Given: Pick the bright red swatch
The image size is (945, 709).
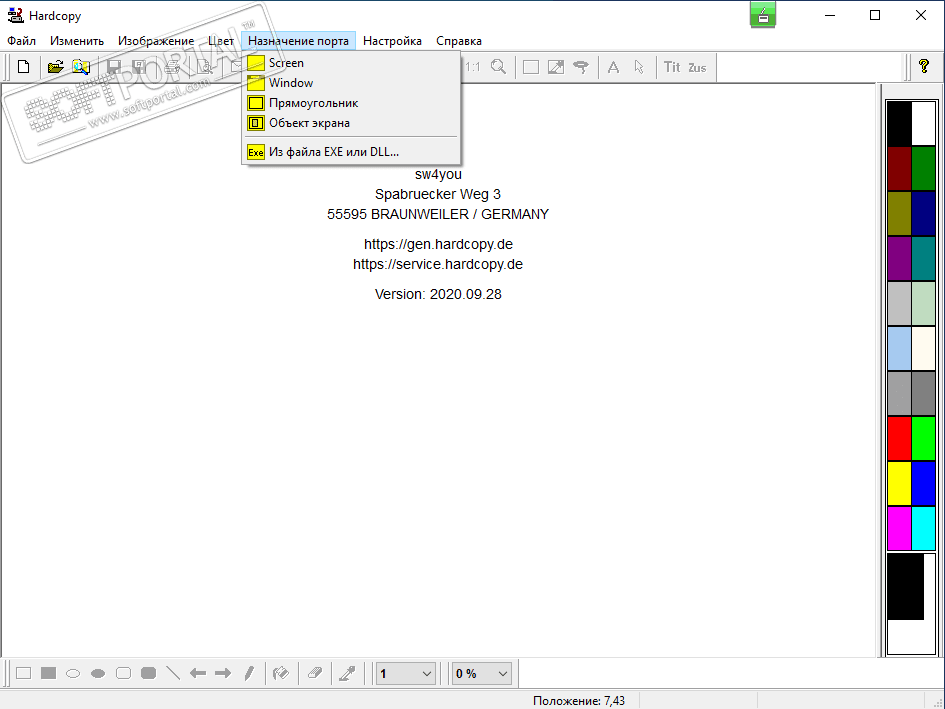Looking at the screenshot, I should (899, 438).
